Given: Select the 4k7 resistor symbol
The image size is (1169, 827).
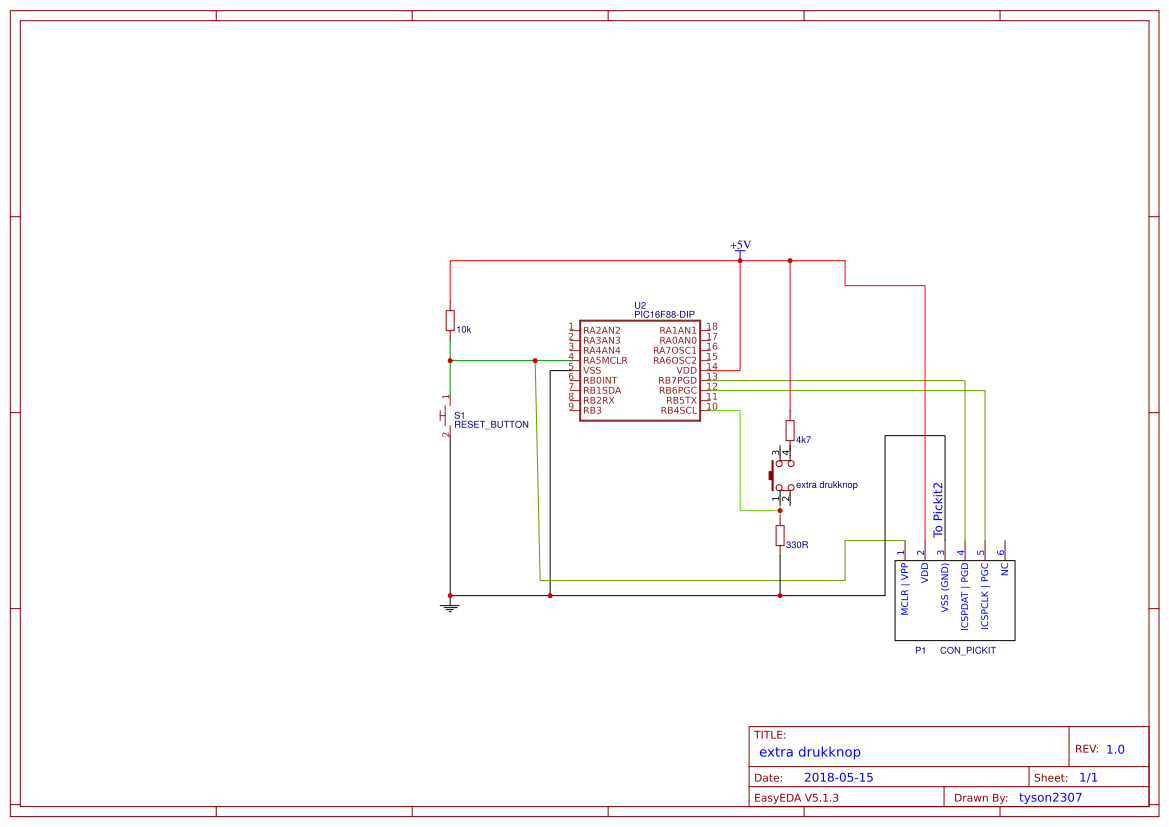Looking at the screenshot, I should point(790,432).
